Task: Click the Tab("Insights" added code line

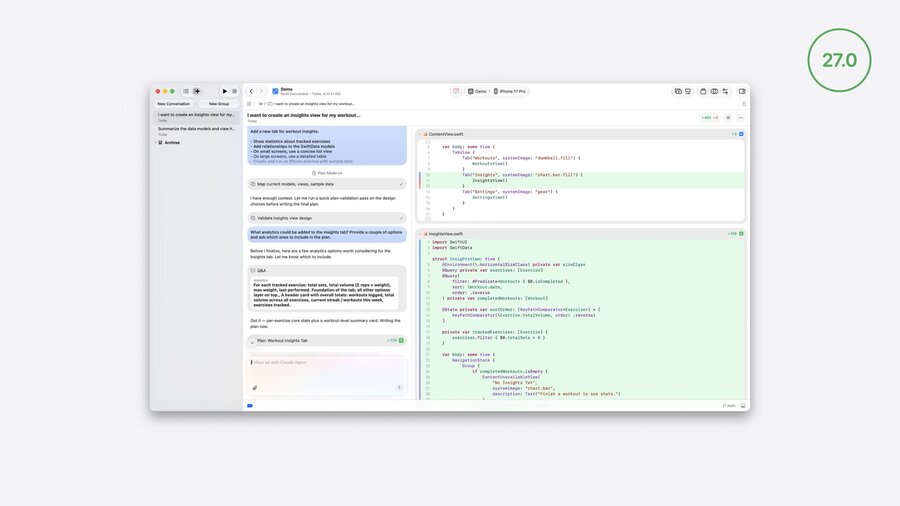Action: (x=522, y=175)
